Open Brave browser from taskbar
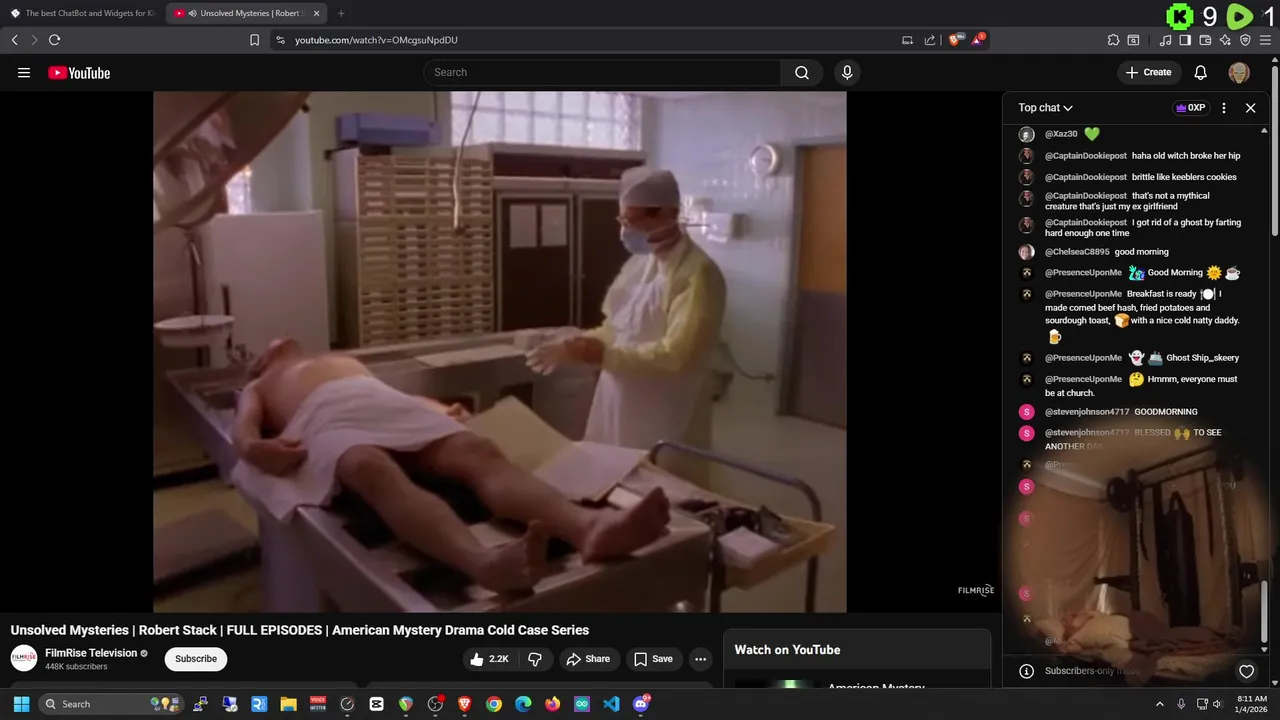This screenshot has width=1280, height=720. (464, 704)
